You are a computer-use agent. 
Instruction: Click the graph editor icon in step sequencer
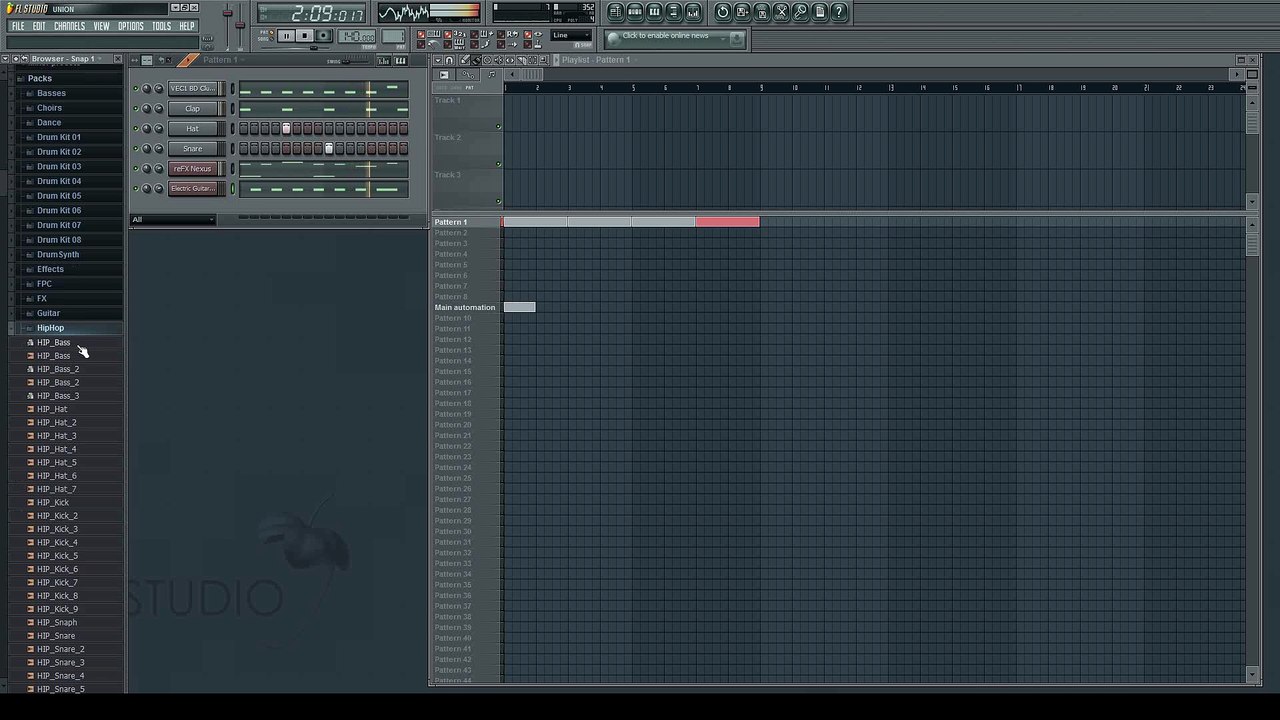[383, 60]
